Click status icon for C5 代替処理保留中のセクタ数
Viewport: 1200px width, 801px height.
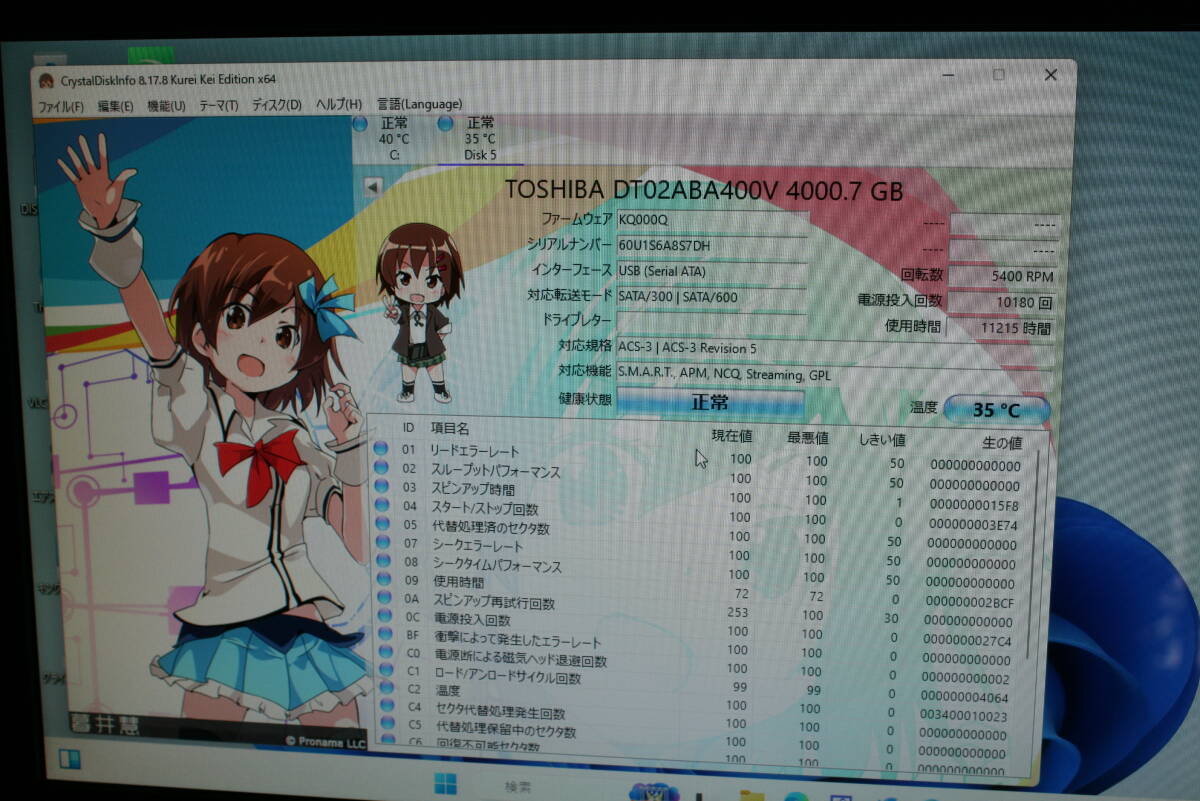tap(386, 724)
